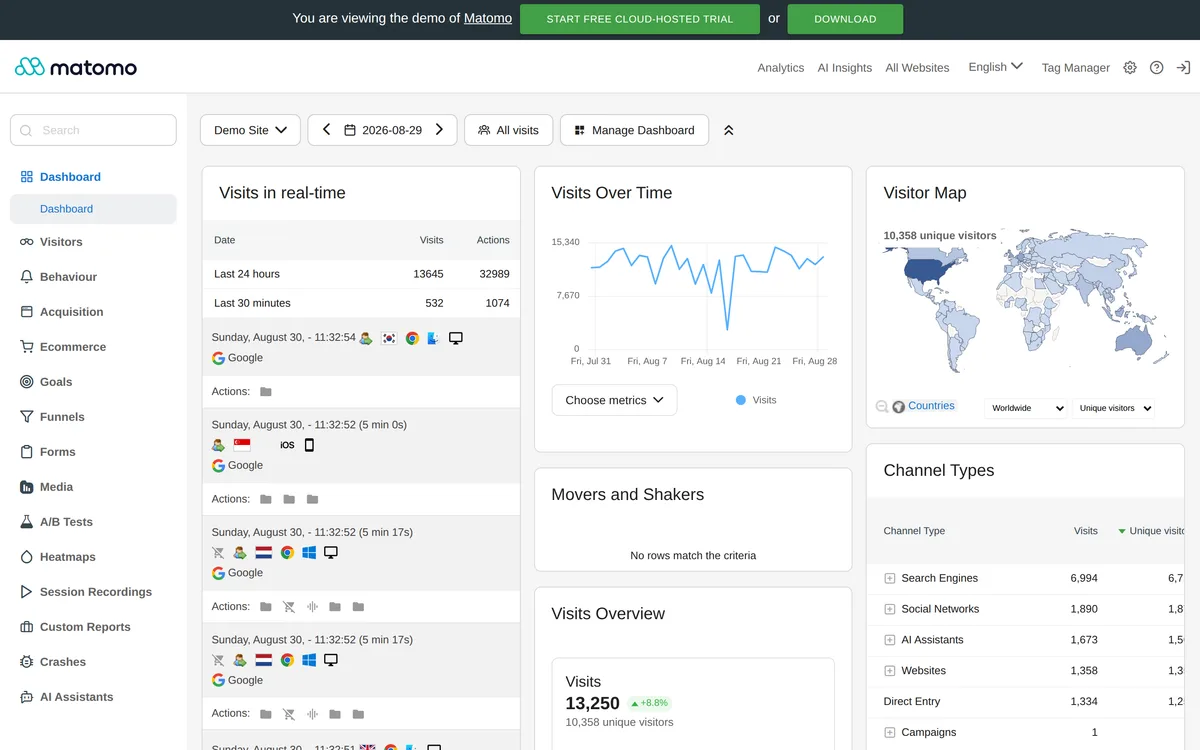Screen dimensions: 1200x750
Task: Open Ecommerce via cart sidebar icon
Action: (27, 347)
